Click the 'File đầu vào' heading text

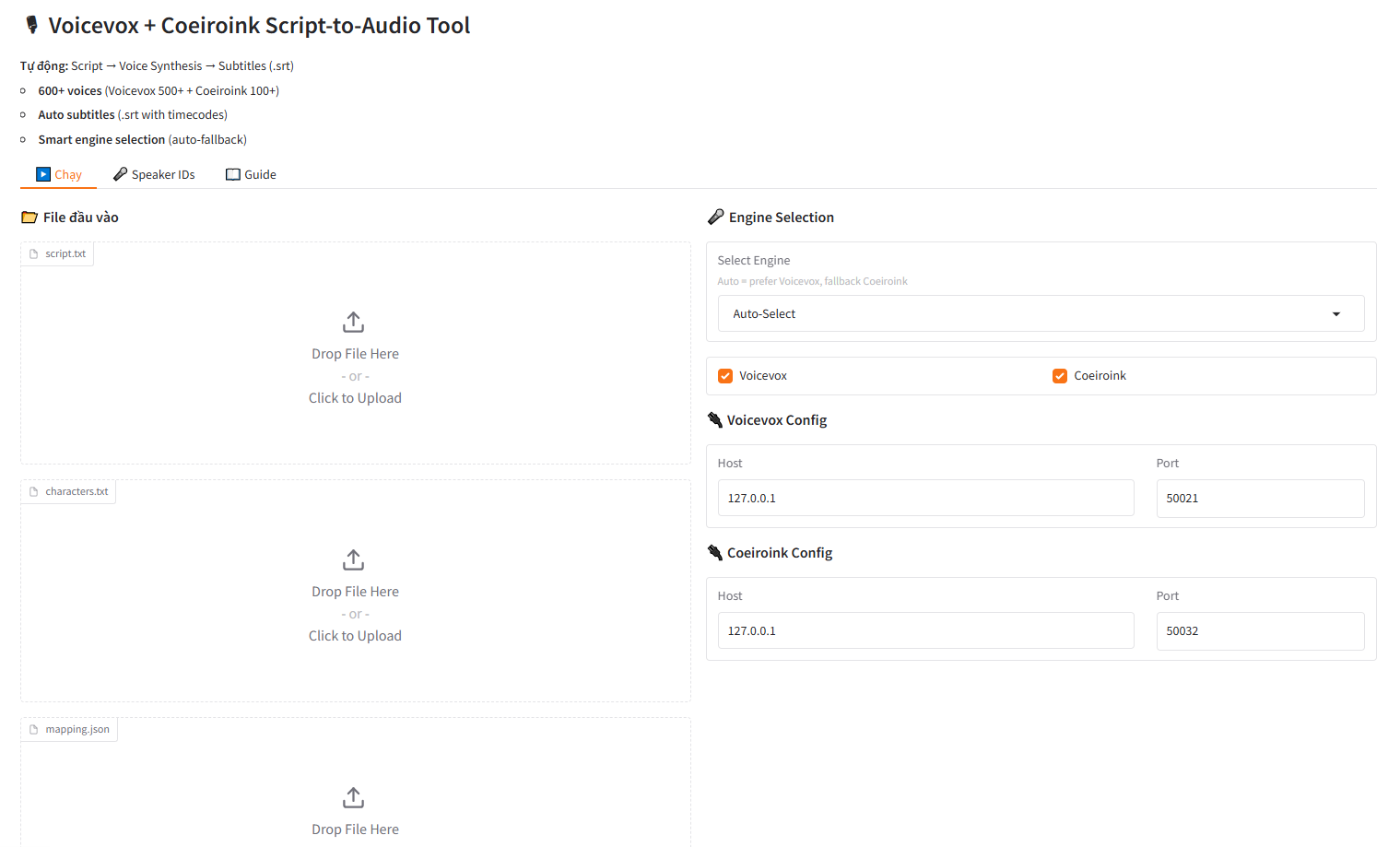tap(81, 218)
